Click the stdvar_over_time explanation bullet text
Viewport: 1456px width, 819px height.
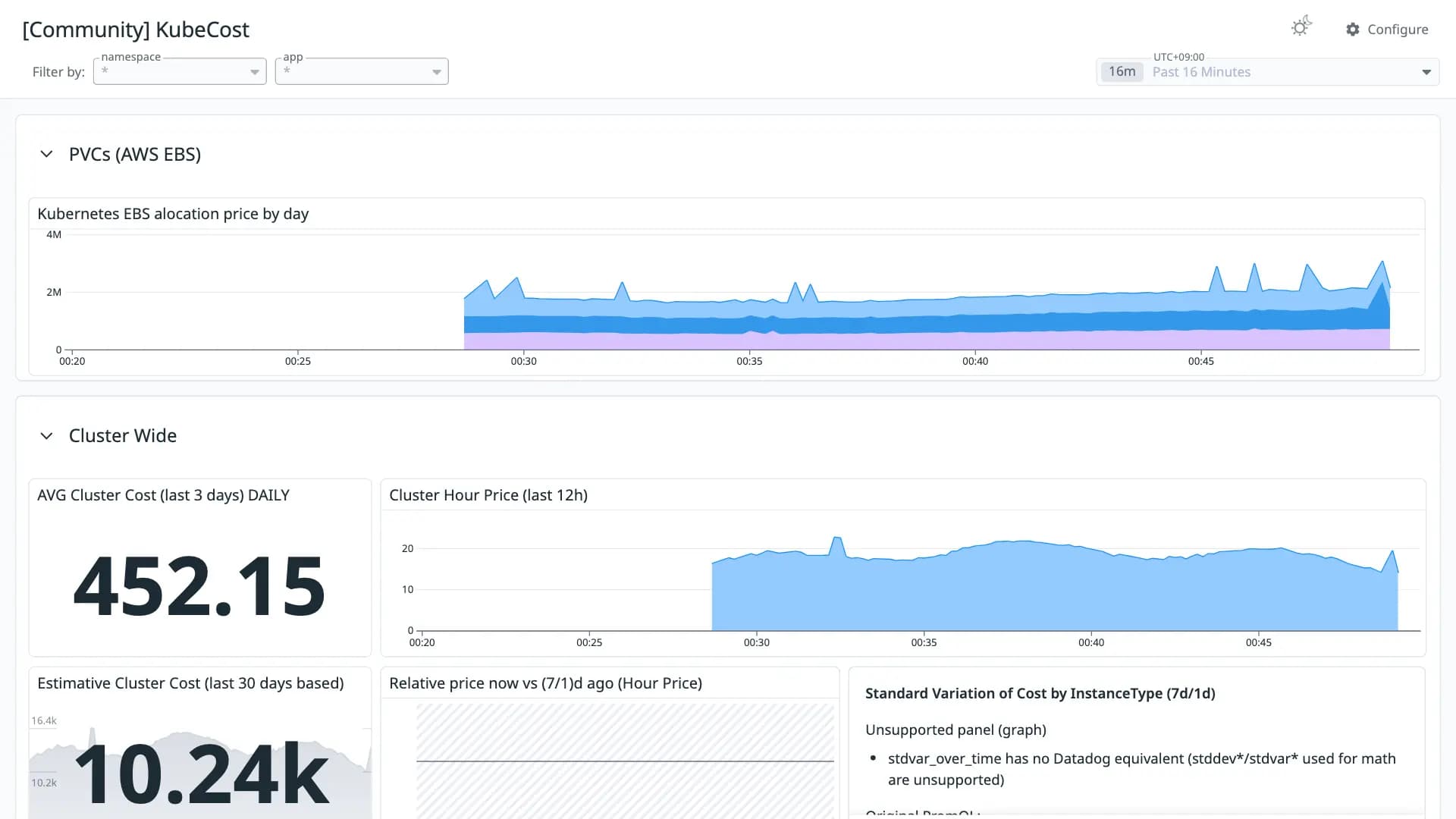click(1141, 769)
